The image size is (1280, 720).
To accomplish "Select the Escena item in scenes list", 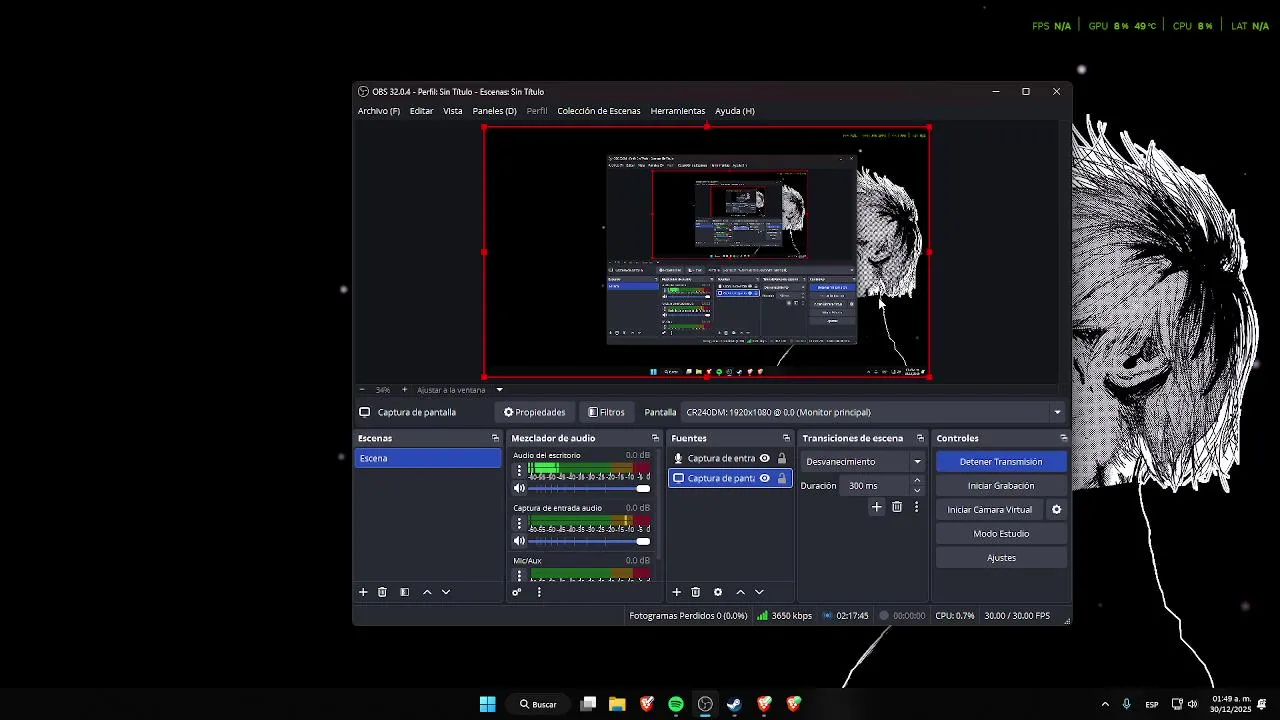I will pos(428,458).
